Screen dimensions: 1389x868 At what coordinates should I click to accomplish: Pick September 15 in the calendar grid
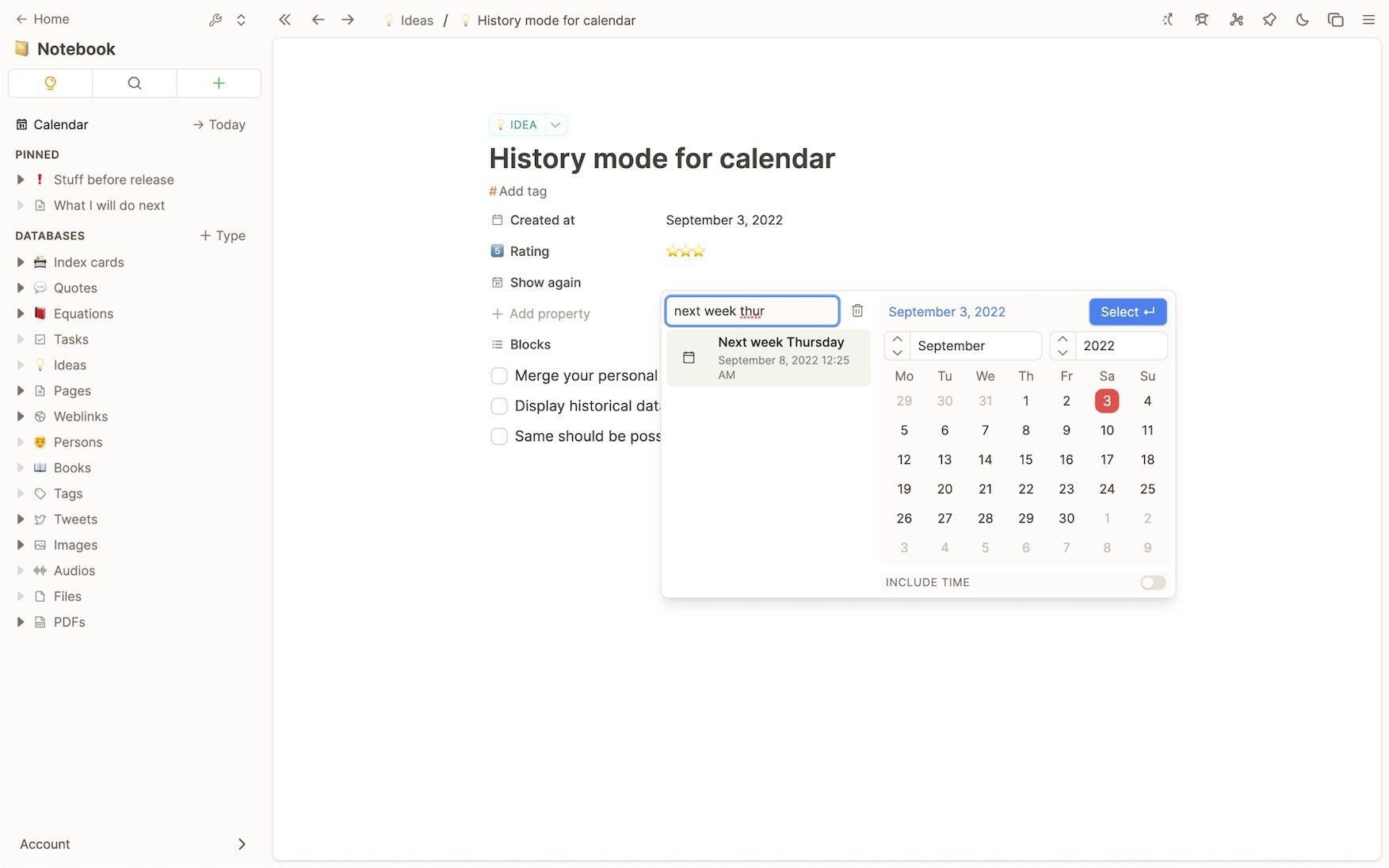[1025, 459]
